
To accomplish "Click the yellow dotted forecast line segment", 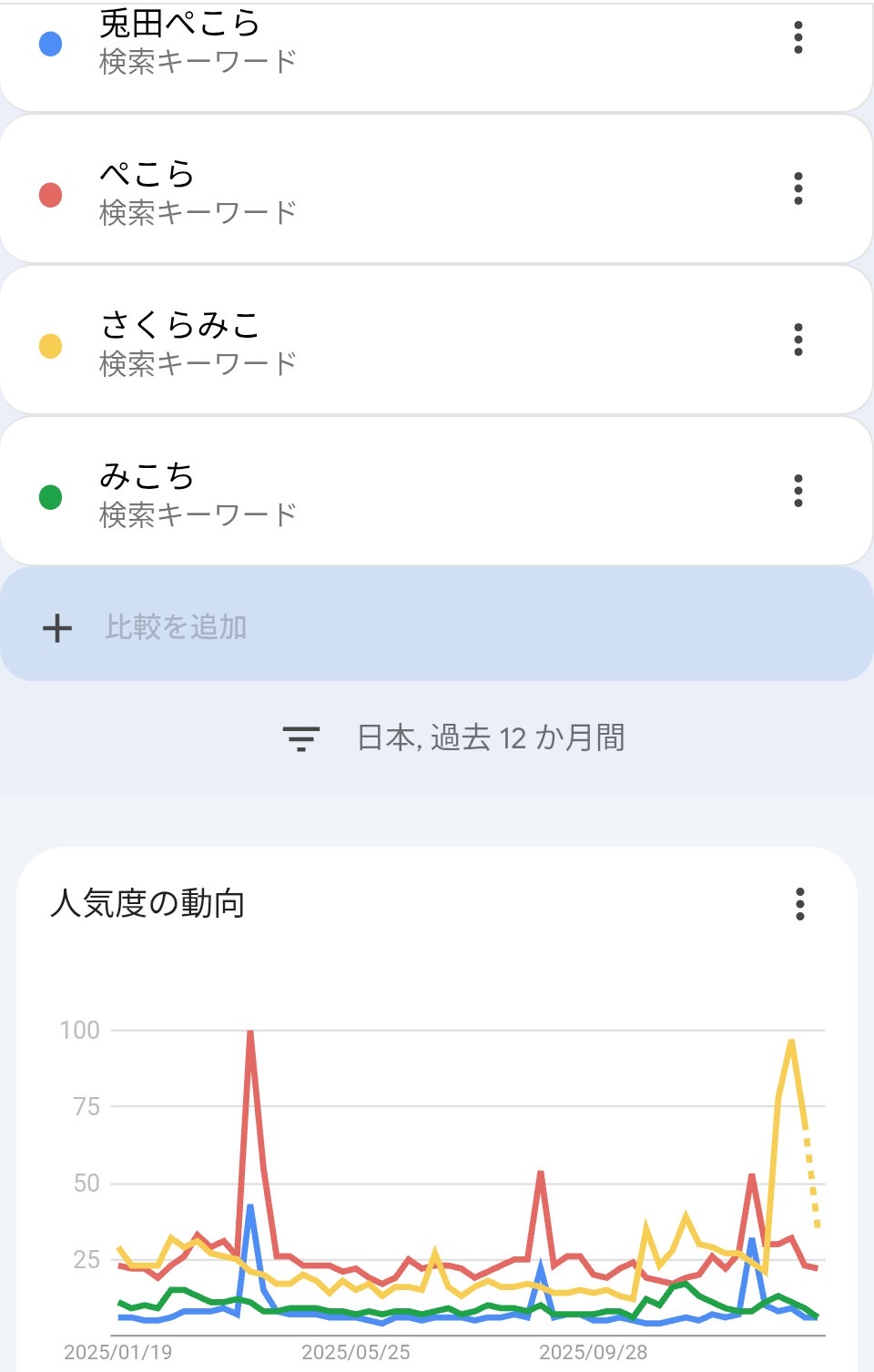I will [811, 1174].
